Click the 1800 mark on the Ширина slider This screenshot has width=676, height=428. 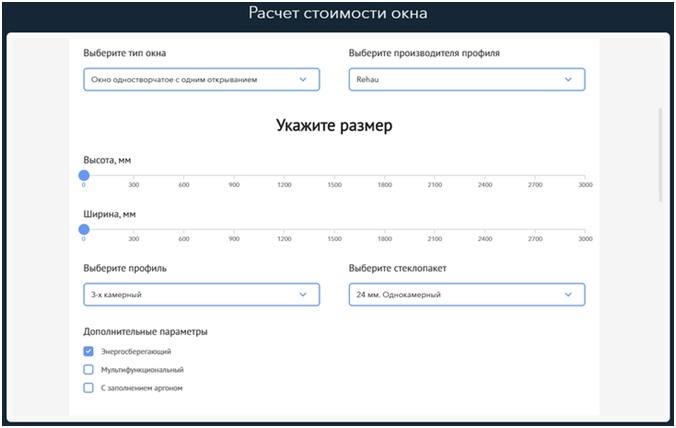pos(385,230)
